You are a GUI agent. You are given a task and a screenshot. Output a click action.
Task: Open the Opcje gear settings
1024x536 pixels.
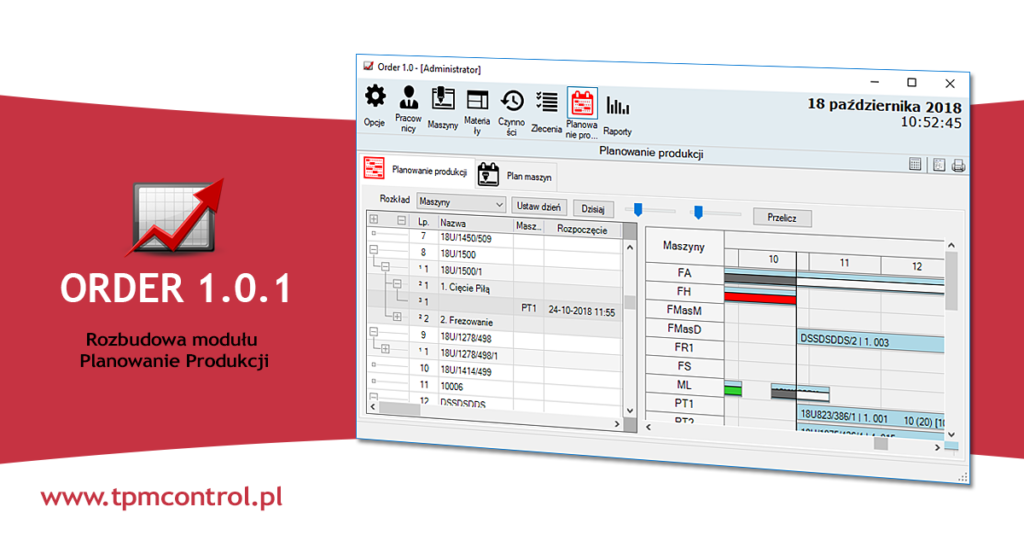(375, 105)
